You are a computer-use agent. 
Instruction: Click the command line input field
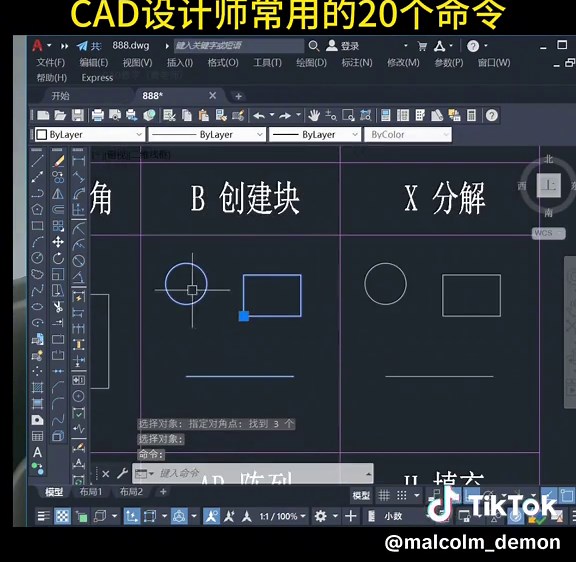pyautogui.click(x=253, y=473)
